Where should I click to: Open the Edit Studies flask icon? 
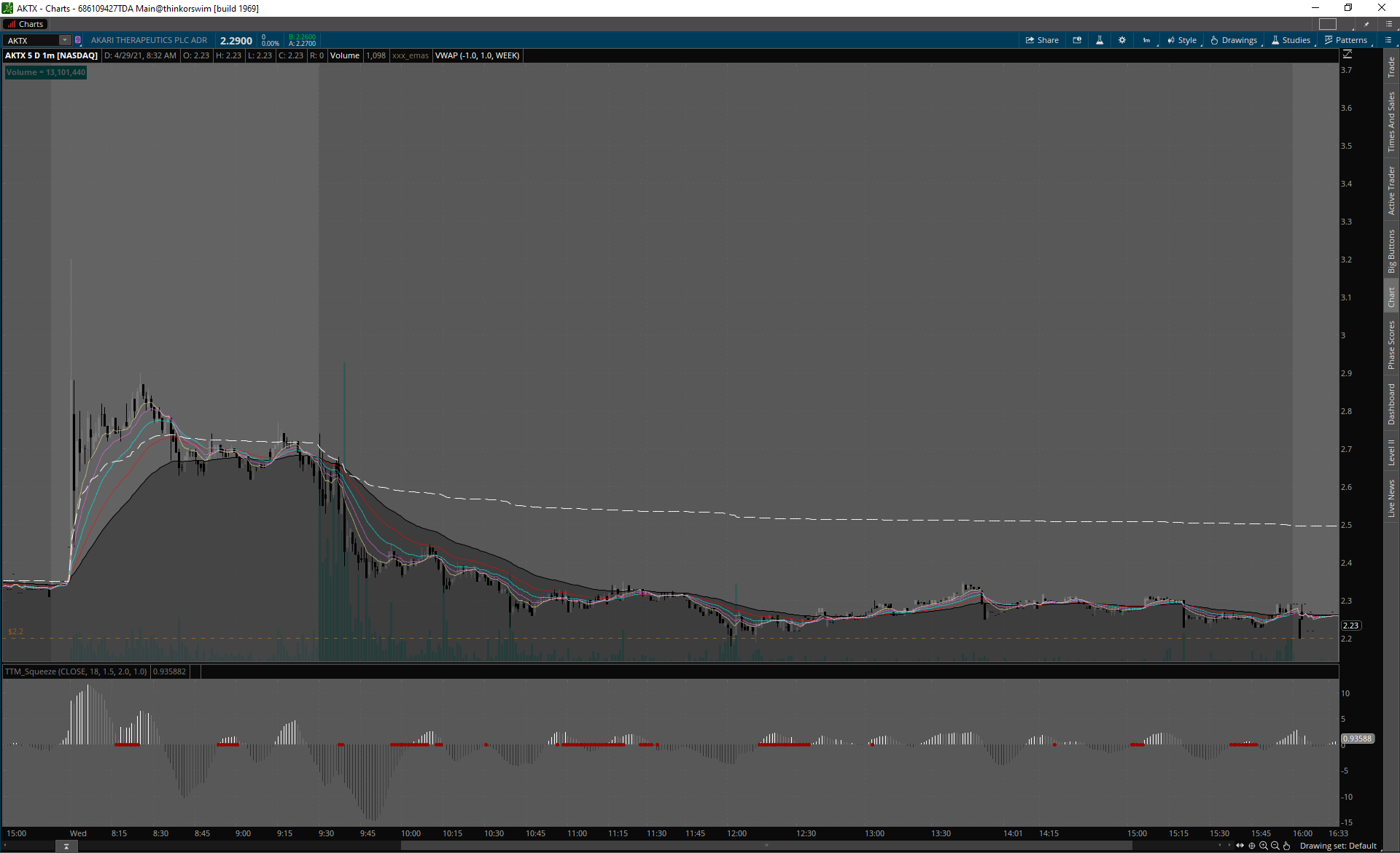[x=1100, y=40]
